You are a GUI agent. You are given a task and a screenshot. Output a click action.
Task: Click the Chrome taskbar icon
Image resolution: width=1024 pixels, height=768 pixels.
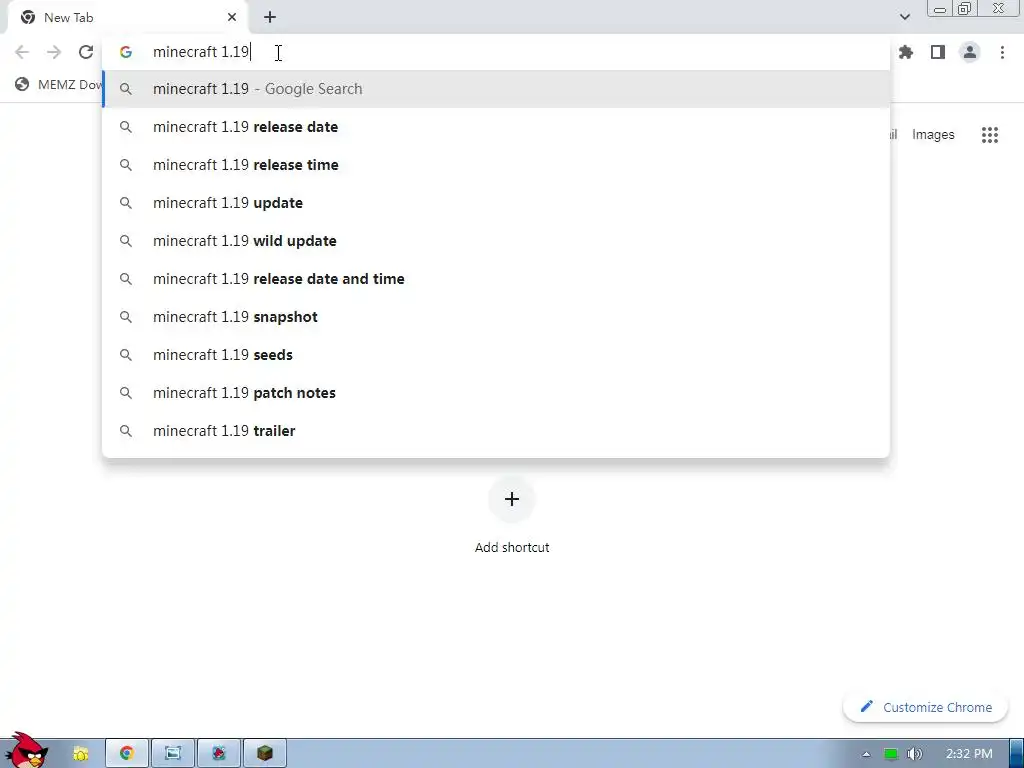tap(127, 754)
